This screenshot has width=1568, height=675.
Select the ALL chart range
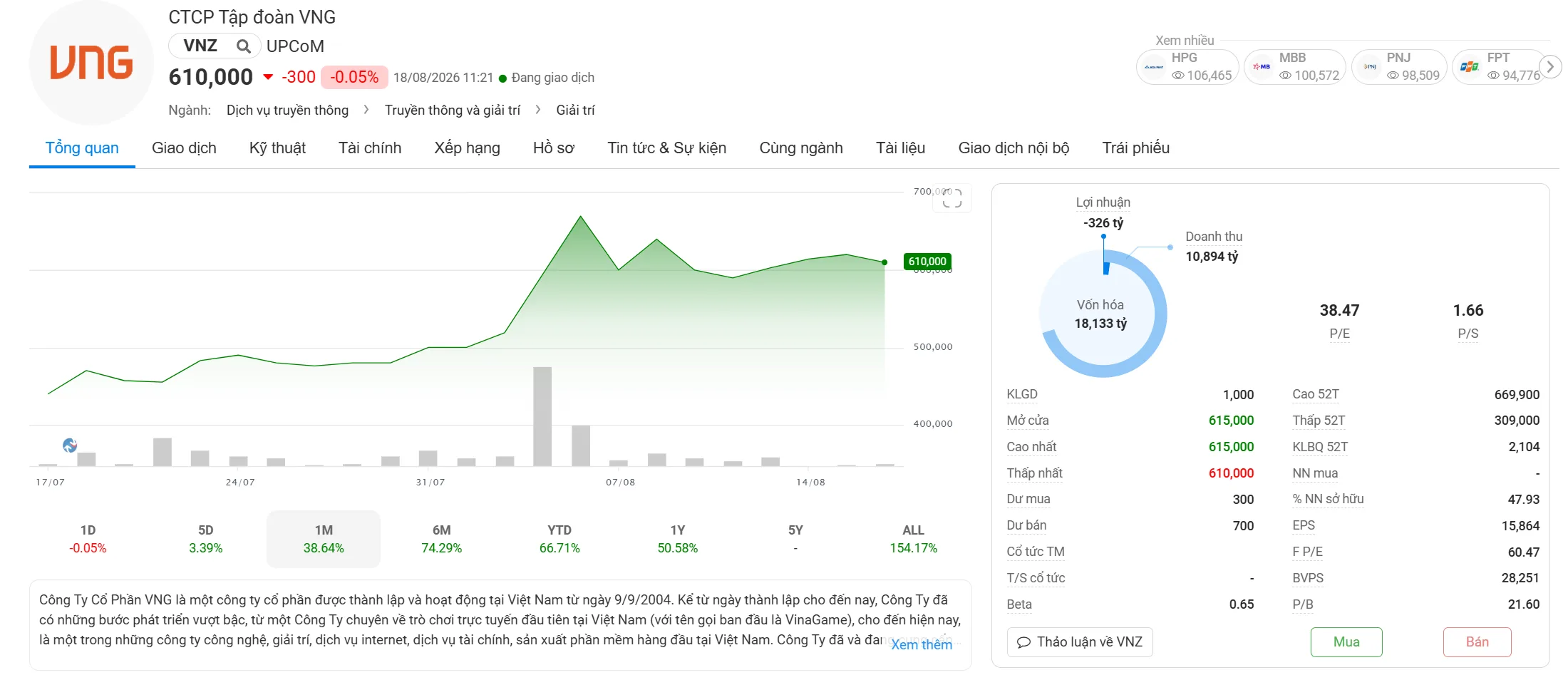(x=913, y=539)
